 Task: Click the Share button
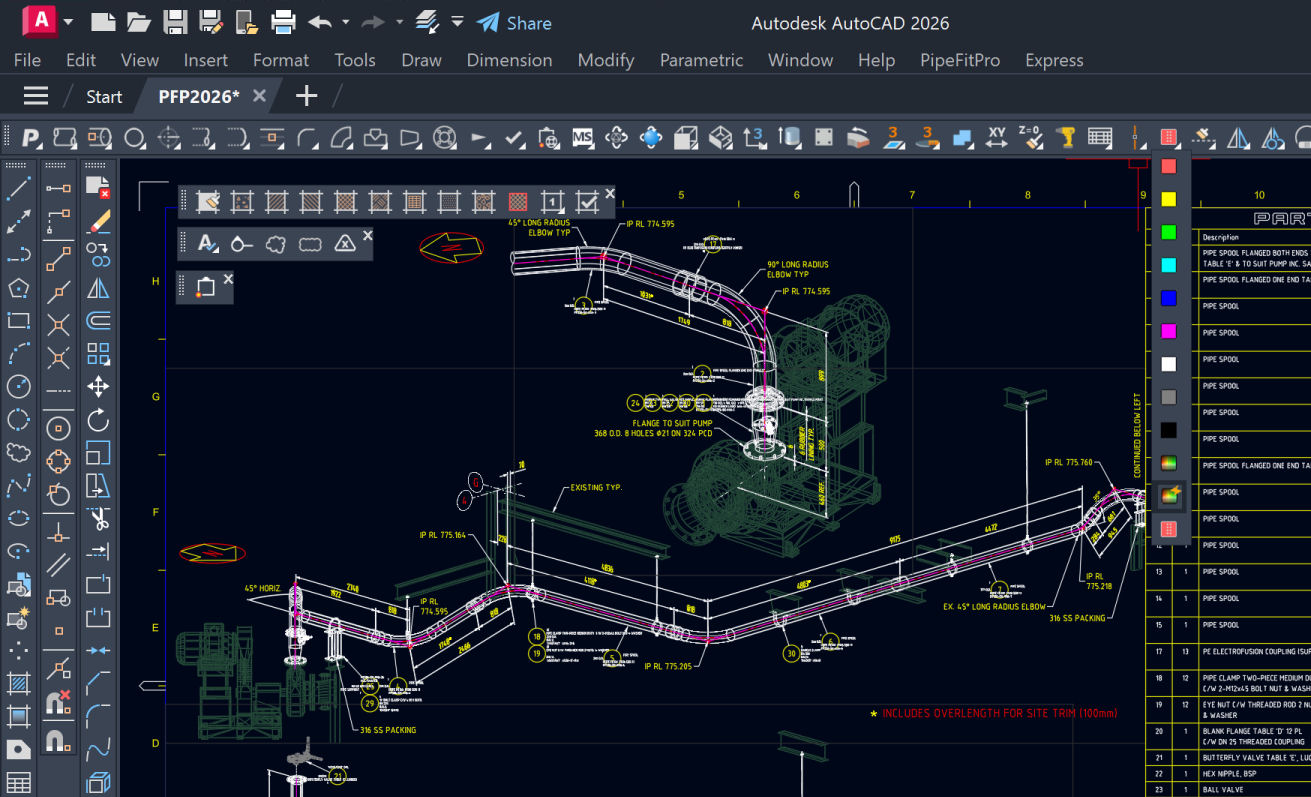pyautogui.click(x=514, y=22)
